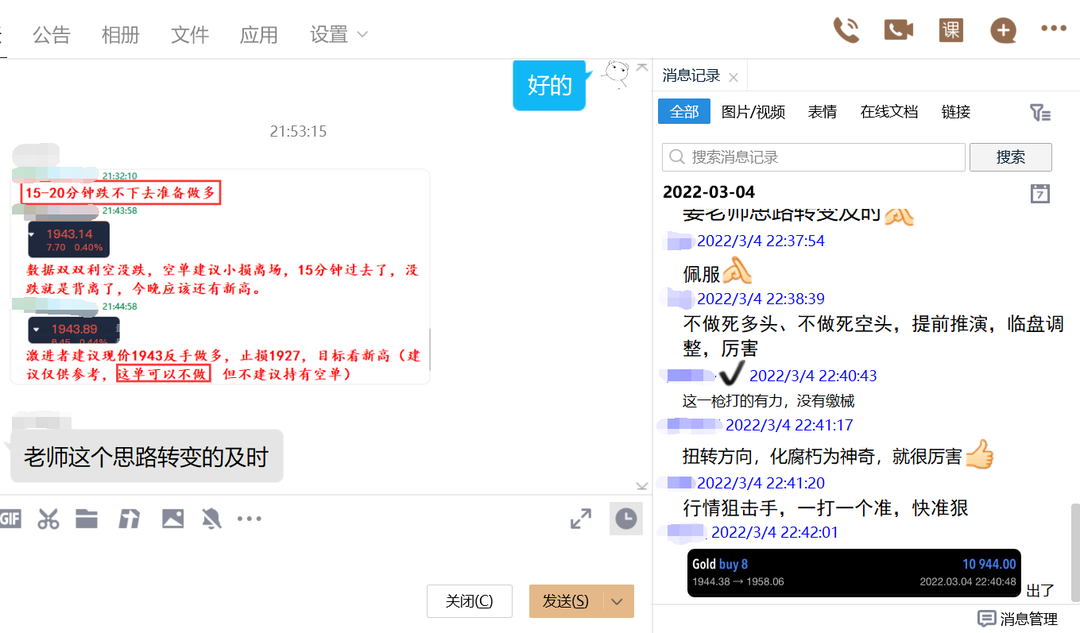The image size is (1080, 633).
Task: Click the 发送(S) button
Action: (565, 601)
